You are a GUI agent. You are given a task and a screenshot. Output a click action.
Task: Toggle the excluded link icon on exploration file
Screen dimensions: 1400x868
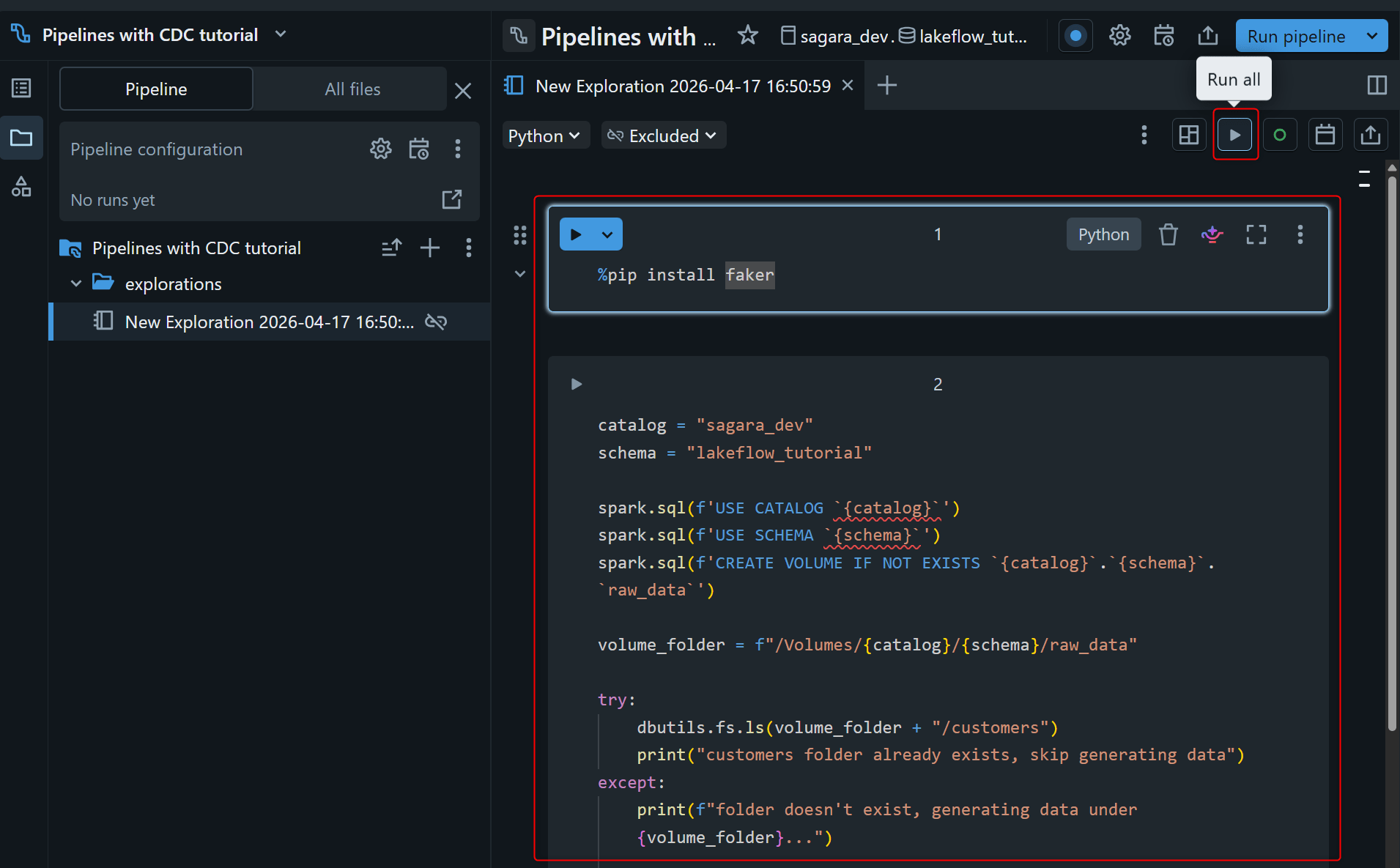[x=436, y=322]
